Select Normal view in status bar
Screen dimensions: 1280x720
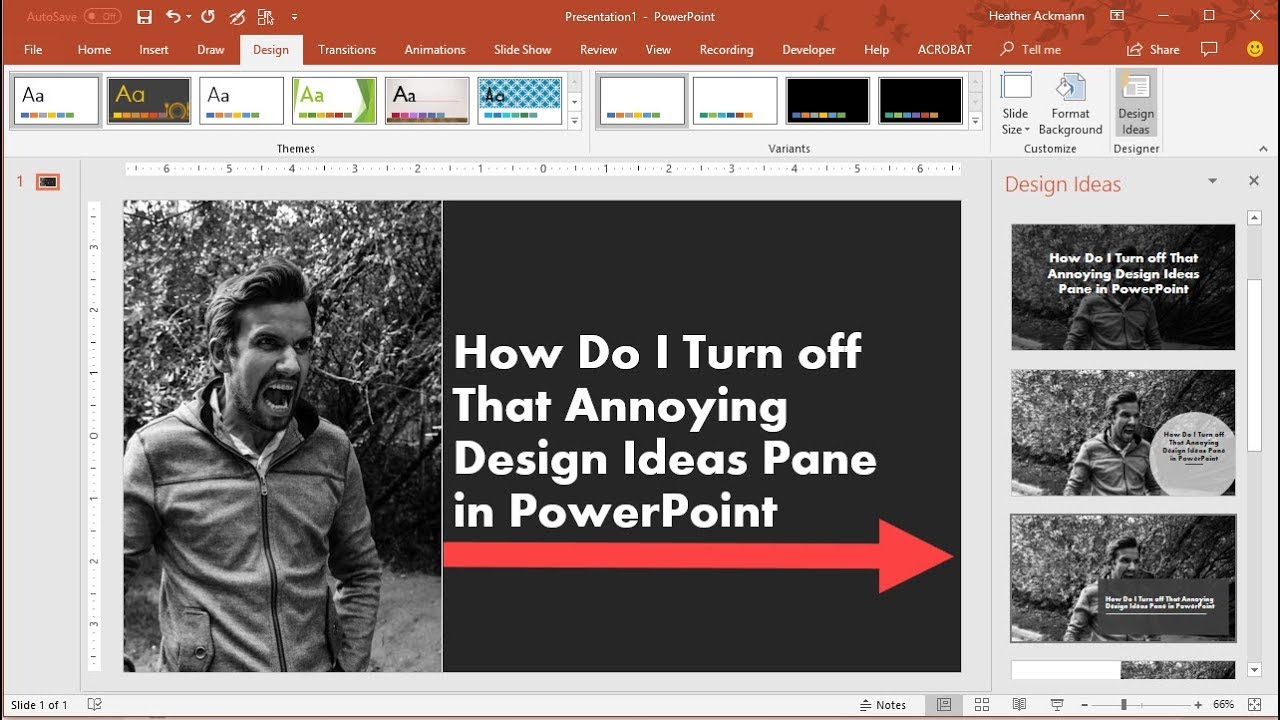click(944, 705)
